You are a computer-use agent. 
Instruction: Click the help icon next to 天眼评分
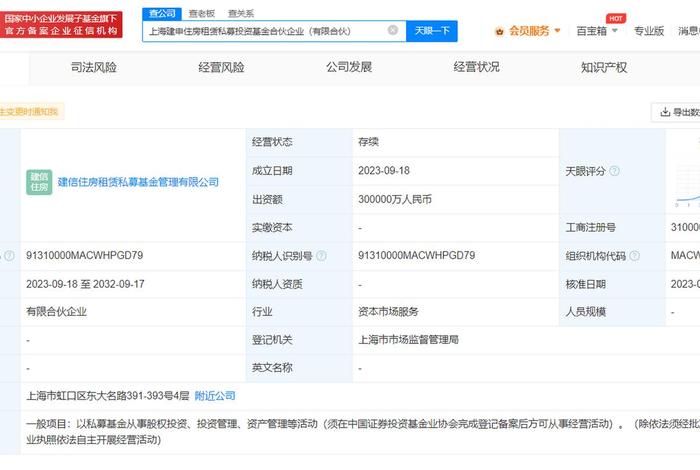615,171
